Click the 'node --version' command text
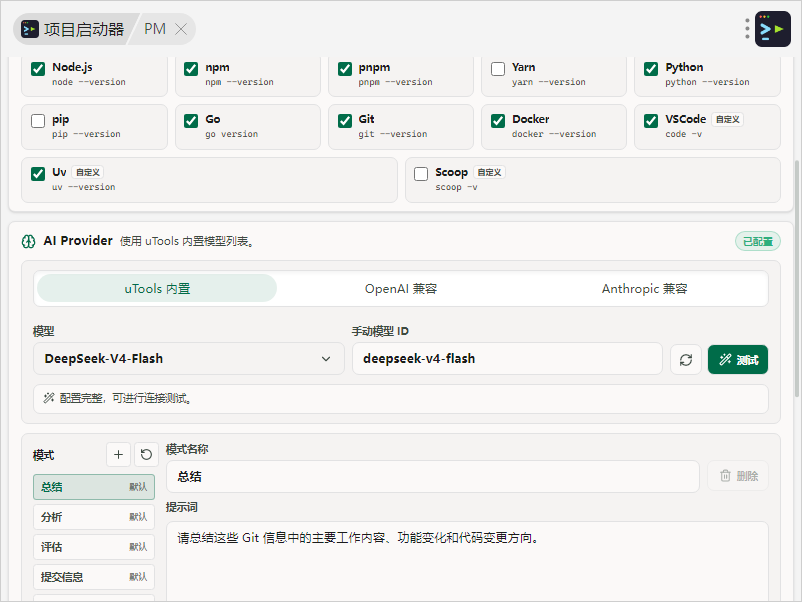This screenshot has width=802, height=602. (88, 82)
